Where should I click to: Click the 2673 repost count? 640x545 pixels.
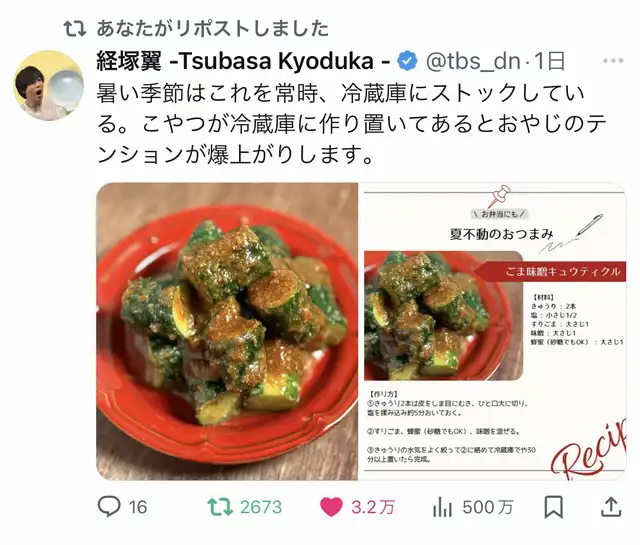pyautogui.click(x=261, y=507)
